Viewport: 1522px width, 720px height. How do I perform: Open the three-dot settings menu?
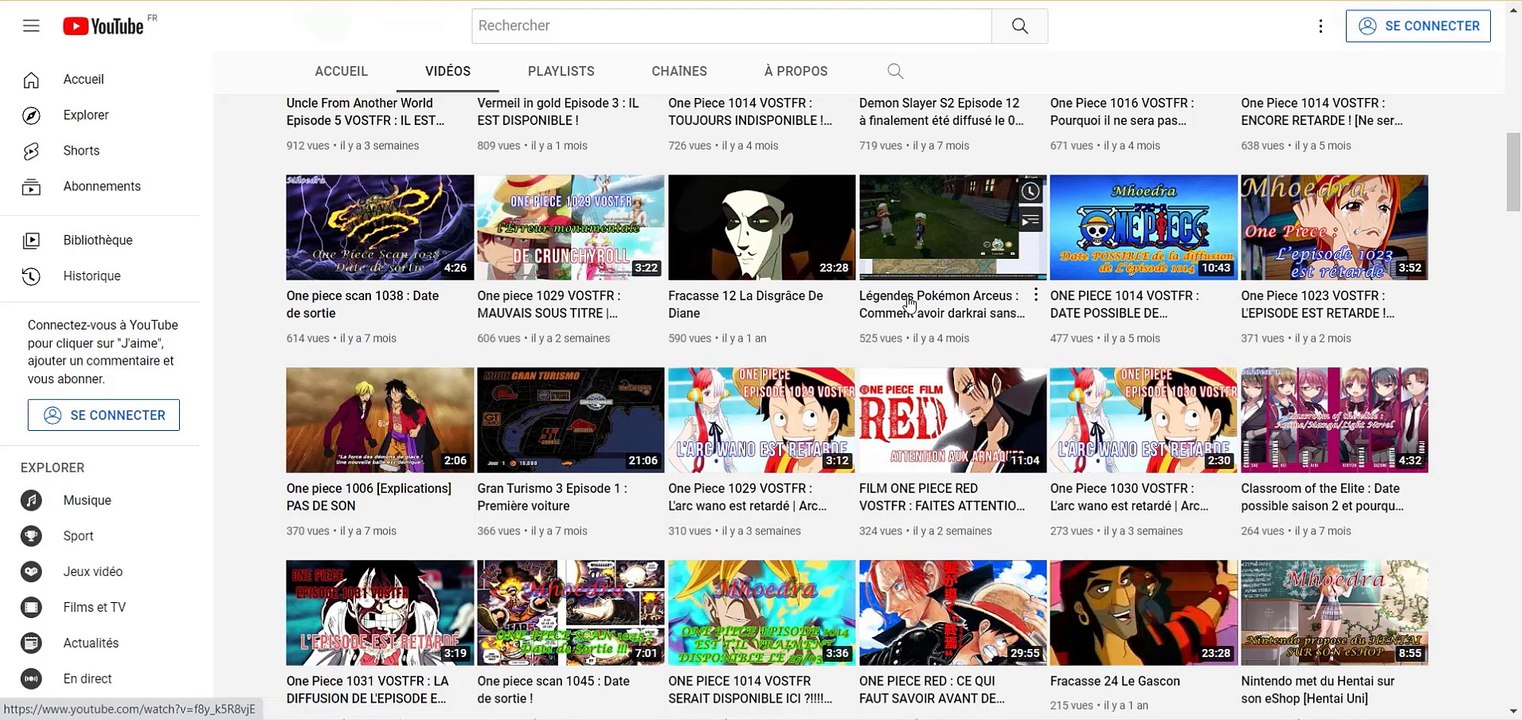pos(1321,26)
